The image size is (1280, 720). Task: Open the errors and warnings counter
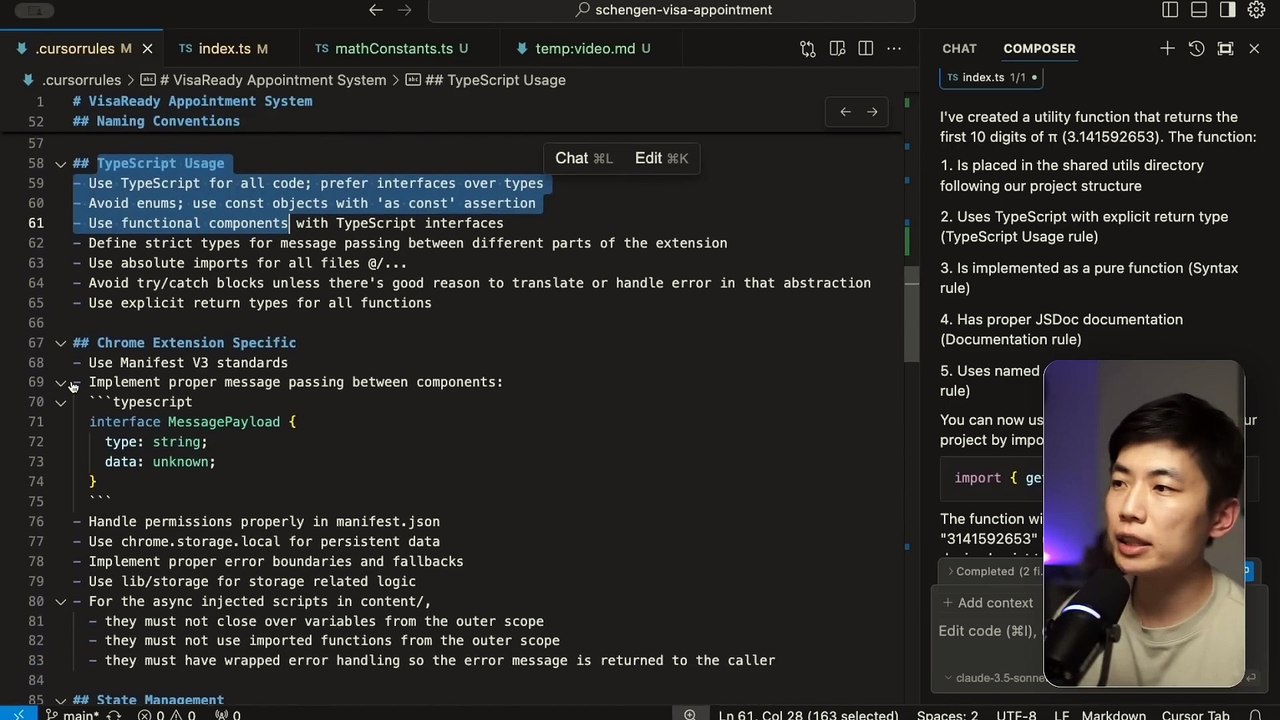click(167, 714)
